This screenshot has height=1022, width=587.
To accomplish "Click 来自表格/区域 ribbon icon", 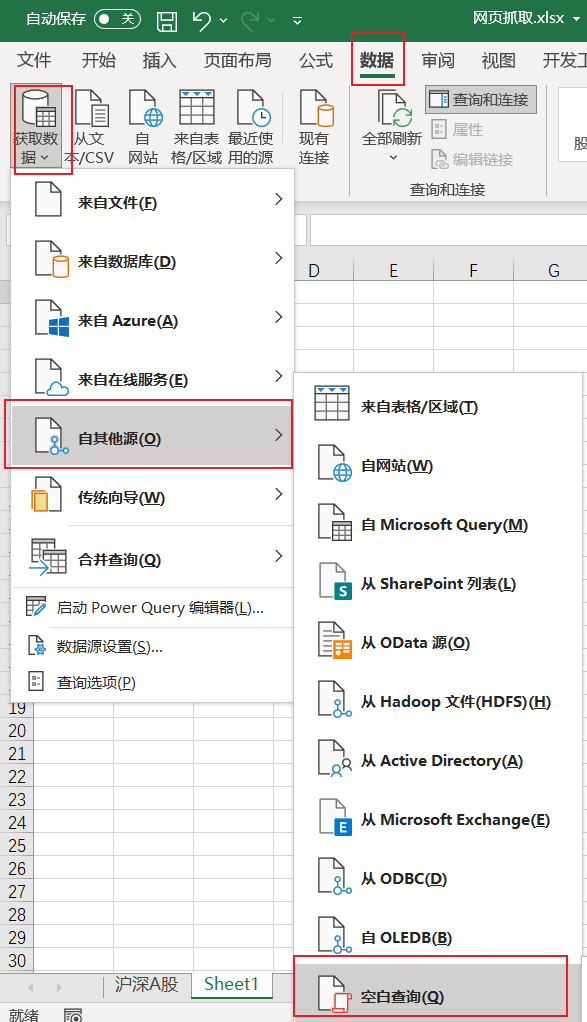I will pyautogui.click(x=196, y=127).
